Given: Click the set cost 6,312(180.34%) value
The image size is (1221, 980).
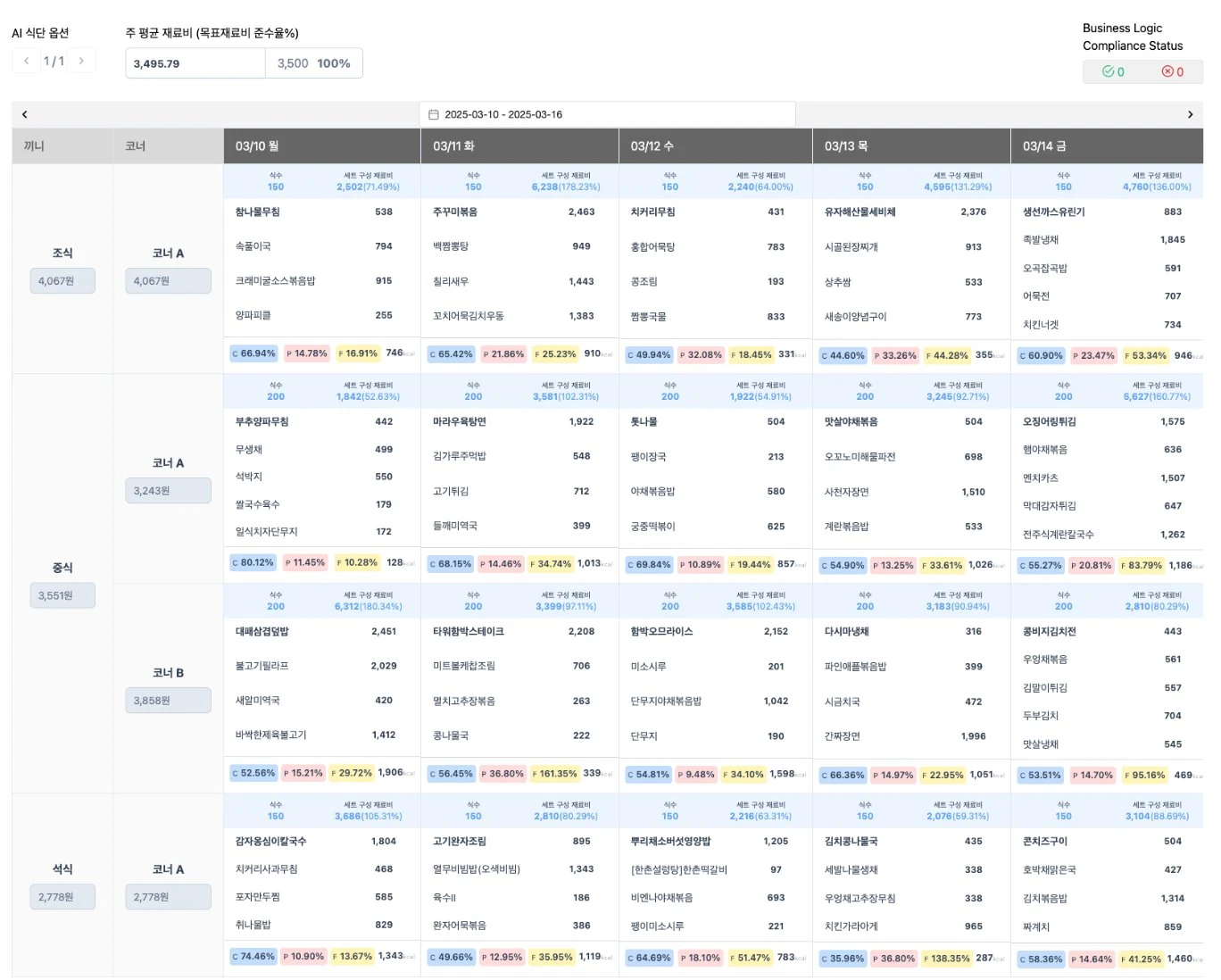Looking at the screenshot, I should coord(369,606).
